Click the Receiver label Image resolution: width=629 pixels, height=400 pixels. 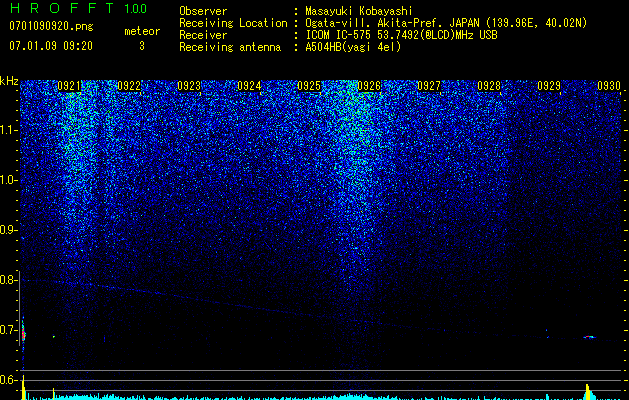(203, 35)
